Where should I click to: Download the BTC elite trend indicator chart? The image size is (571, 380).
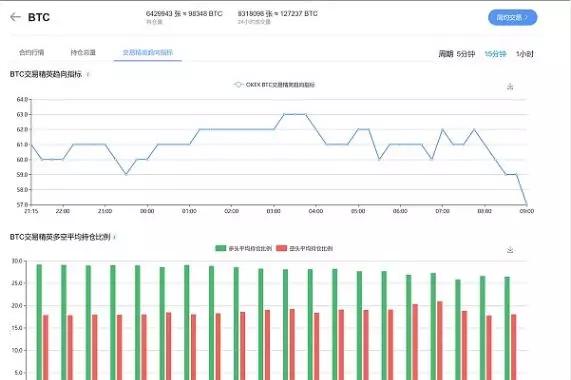(x=510, y=87)
